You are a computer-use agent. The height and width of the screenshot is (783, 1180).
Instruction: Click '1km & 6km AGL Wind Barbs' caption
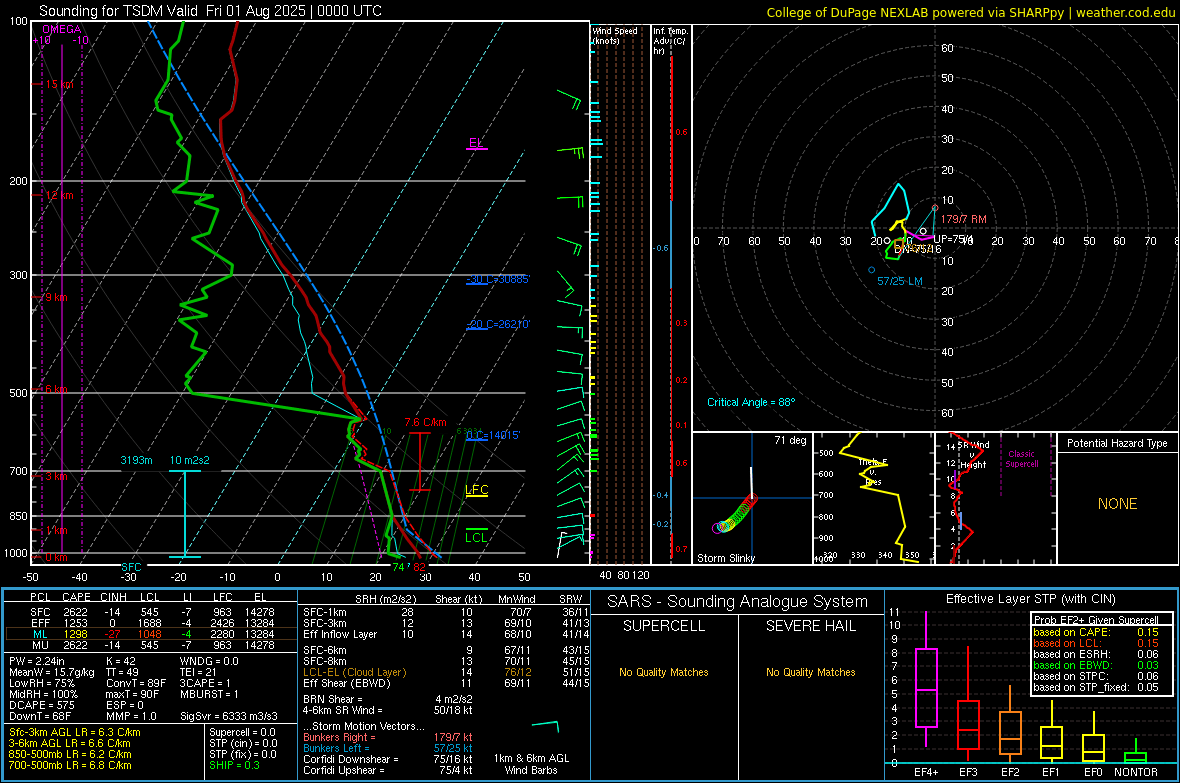point(531,764)
